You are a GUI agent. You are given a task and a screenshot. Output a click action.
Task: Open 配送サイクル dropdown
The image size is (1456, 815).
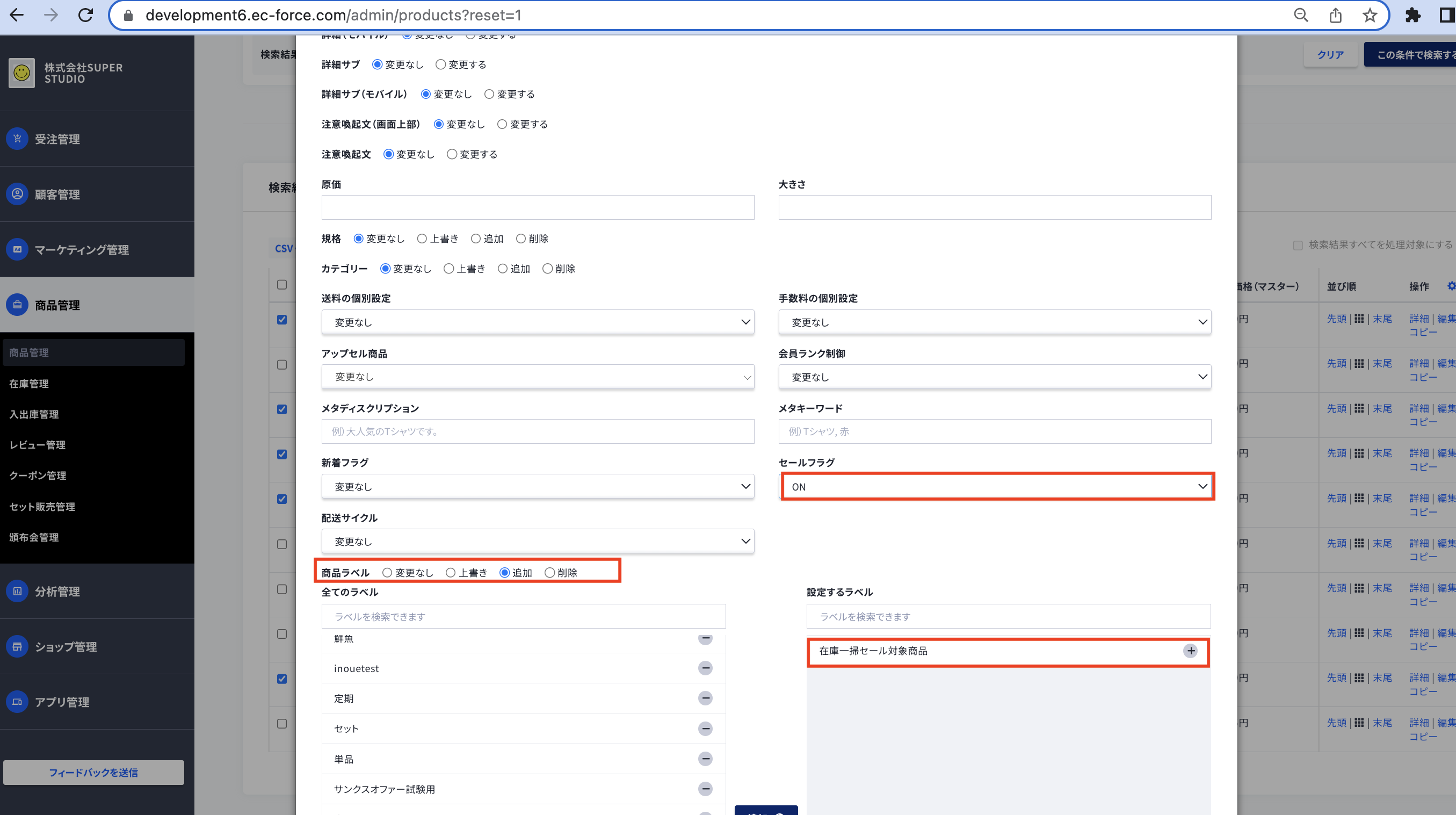[538, 541]
